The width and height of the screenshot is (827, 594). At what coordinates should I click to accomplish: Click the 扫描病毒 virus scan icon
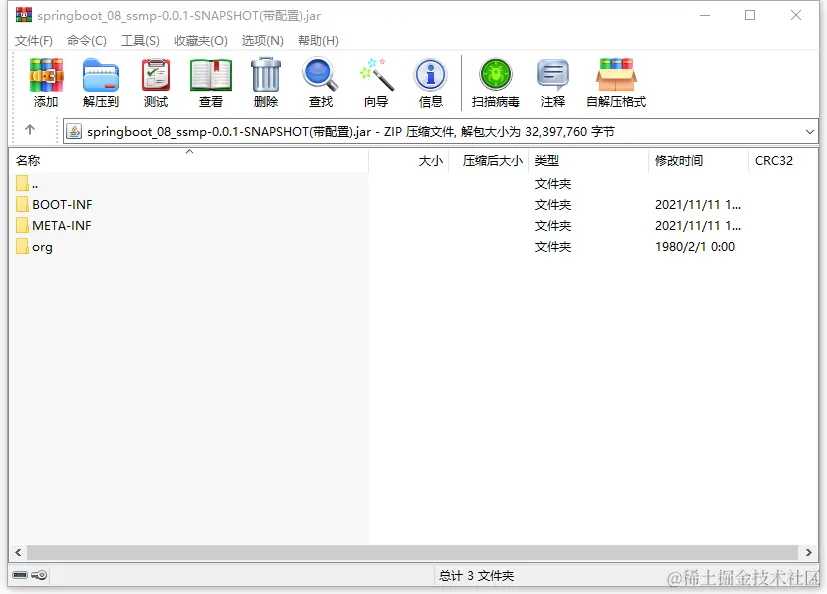[x=494, y=82]
